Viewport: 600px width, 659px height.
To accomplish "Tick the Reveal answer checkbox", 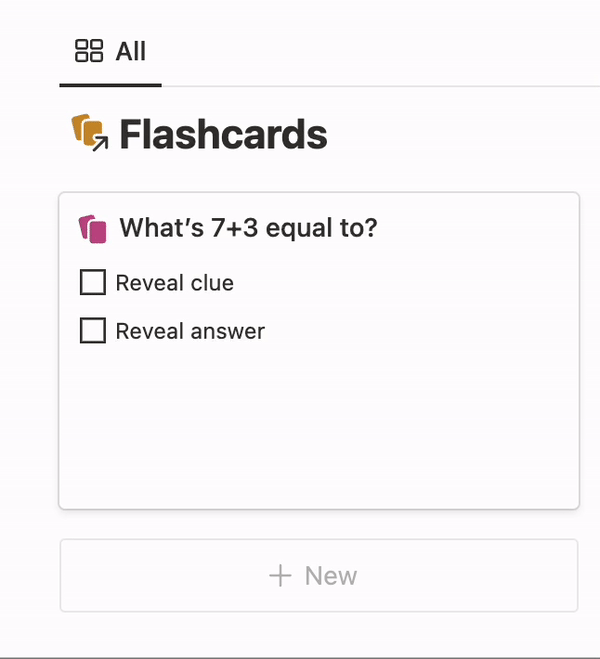I will [x=93, y=330].
